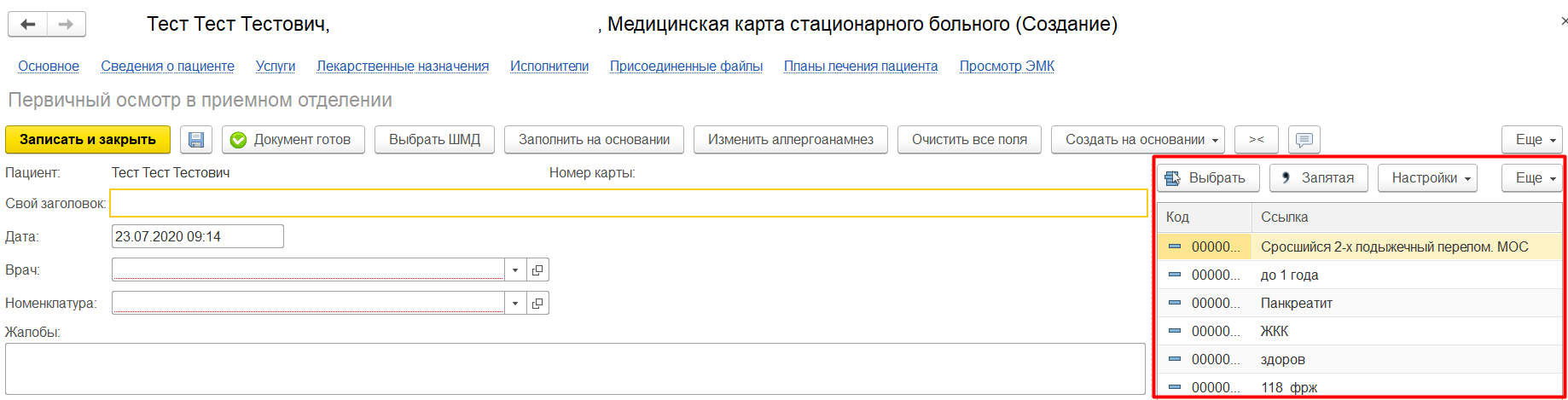Image resolution: width=1568 pixels, height=400 pixels.
Task: Open the Создать на основании dropdown
Action: click(1137, 140)
